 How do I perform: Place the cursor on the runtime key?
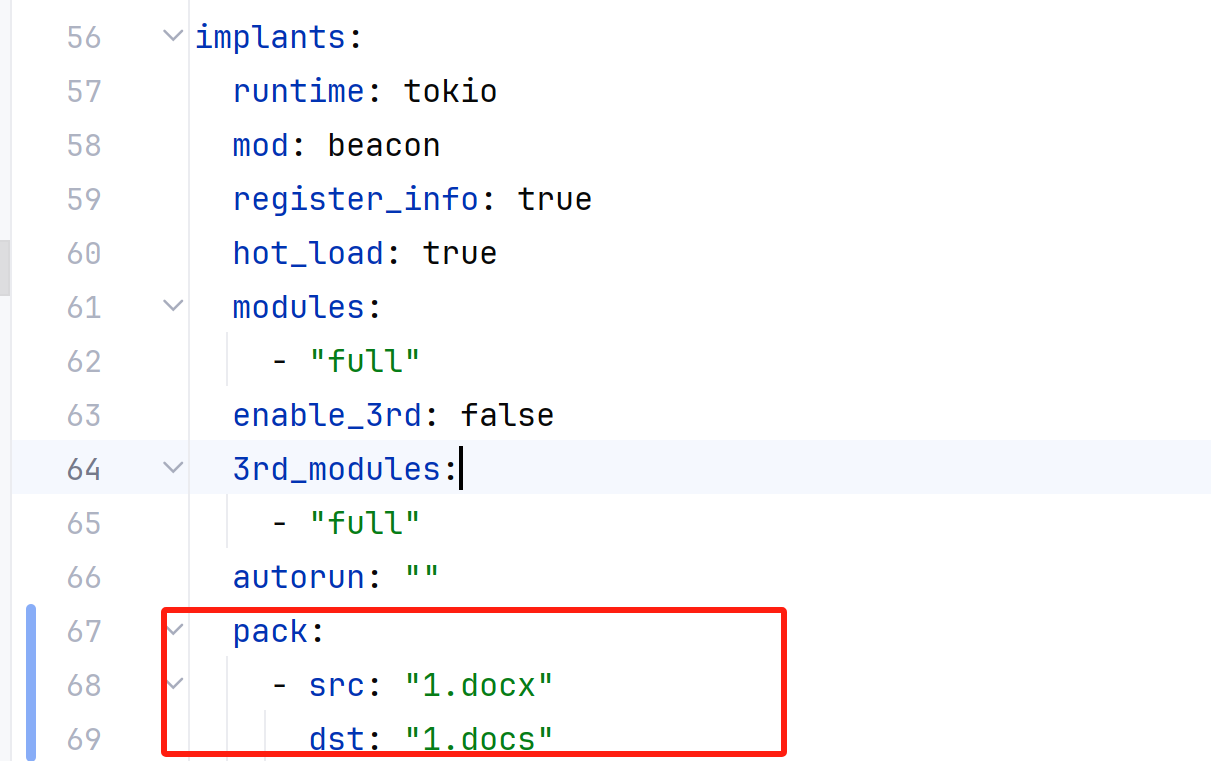pos(298,92)
